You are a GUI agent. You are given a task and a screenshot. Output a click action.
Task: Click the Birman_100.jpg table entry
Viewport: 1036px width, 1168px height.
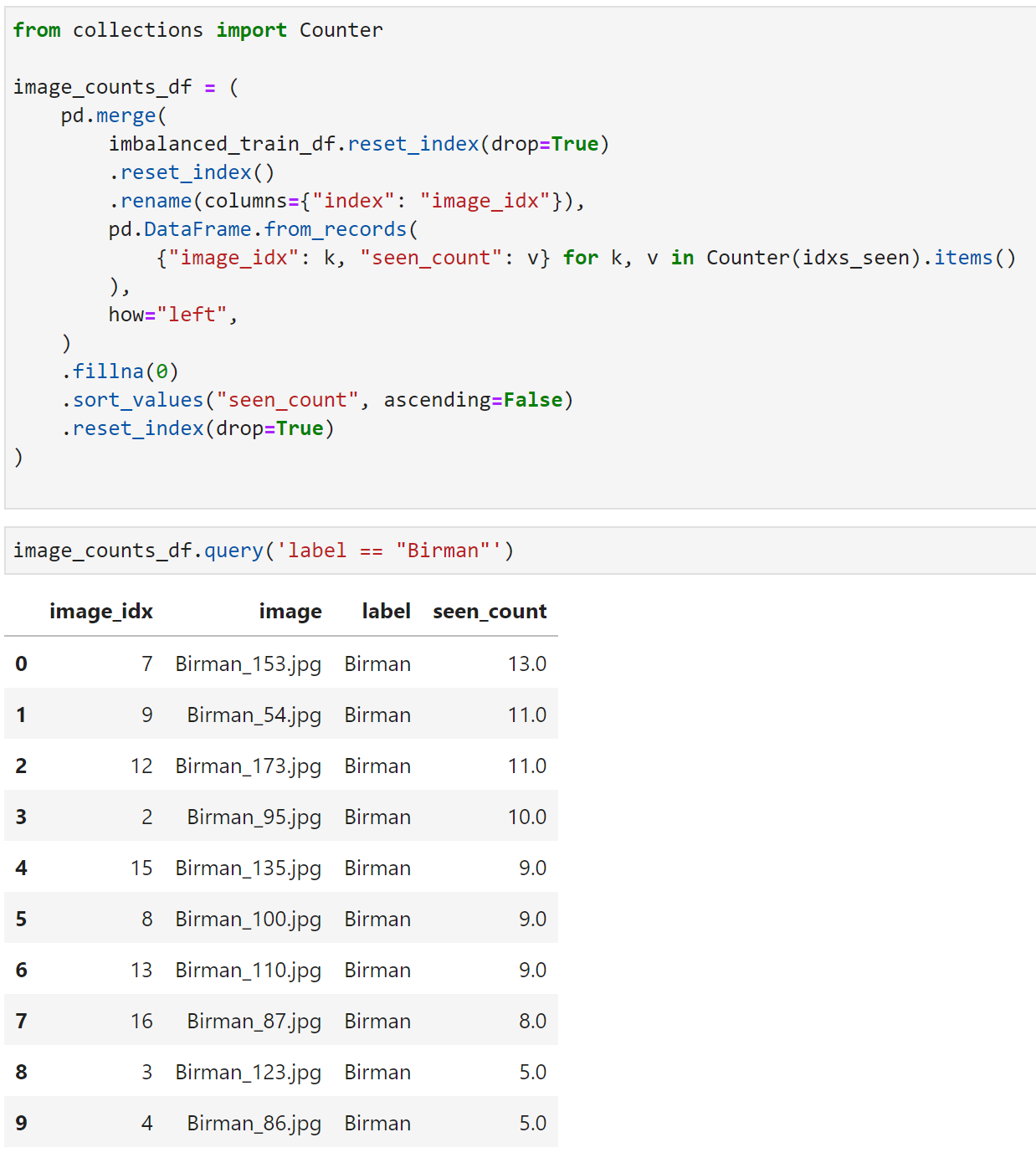coord(248,920)
